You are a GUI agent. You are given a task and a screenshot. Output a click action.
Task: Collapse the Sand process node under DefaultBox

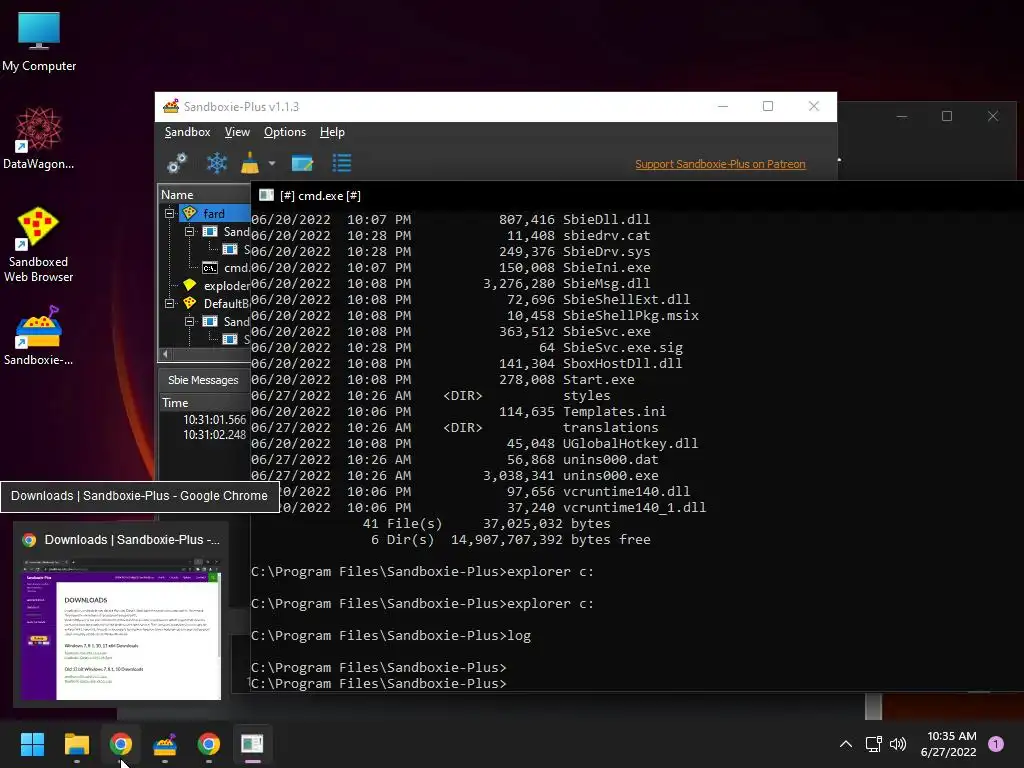(x=189, y=321)
